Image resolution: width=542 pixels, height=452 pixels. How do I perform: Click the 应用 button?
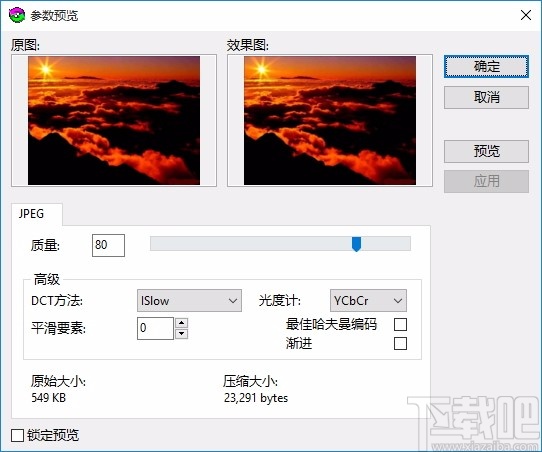[486, 181]
